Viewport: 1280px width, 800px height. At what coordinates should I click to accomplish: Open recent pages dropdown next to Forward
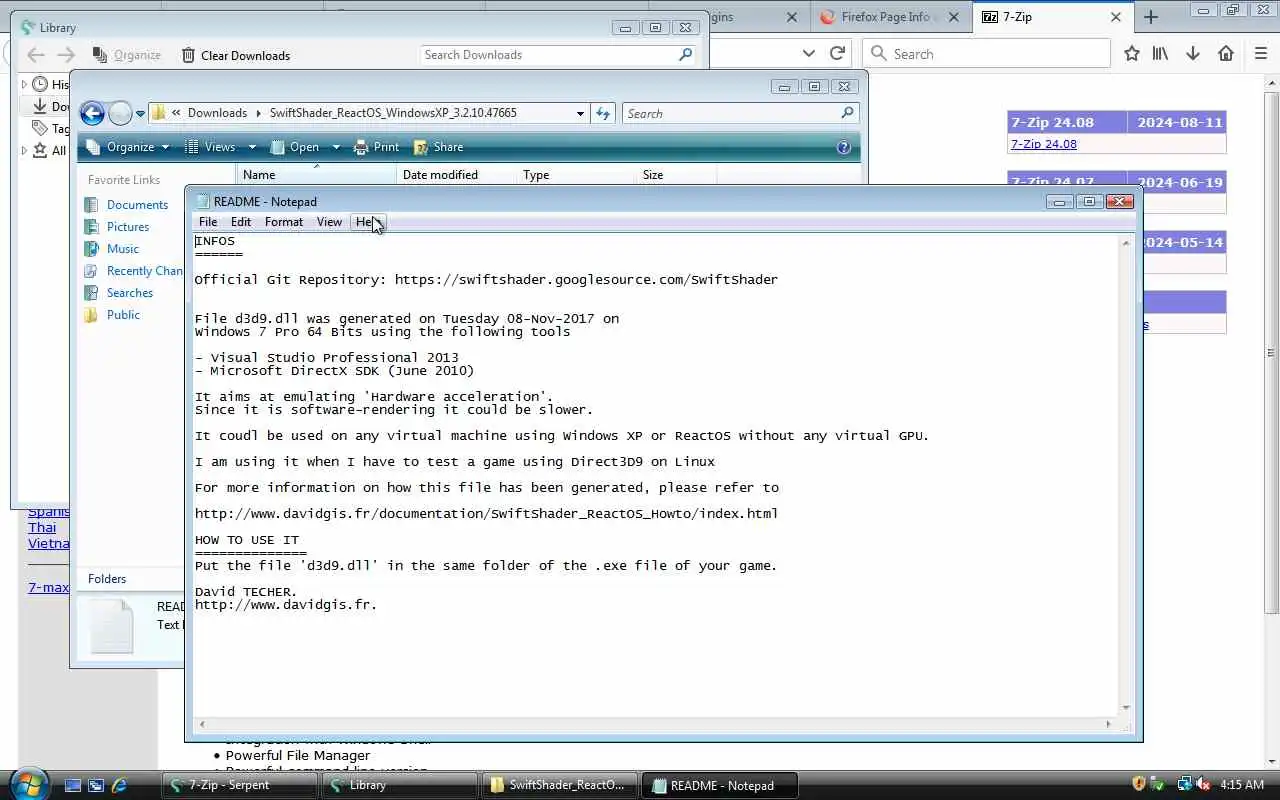pyautogui.click(x=140, y=114)
